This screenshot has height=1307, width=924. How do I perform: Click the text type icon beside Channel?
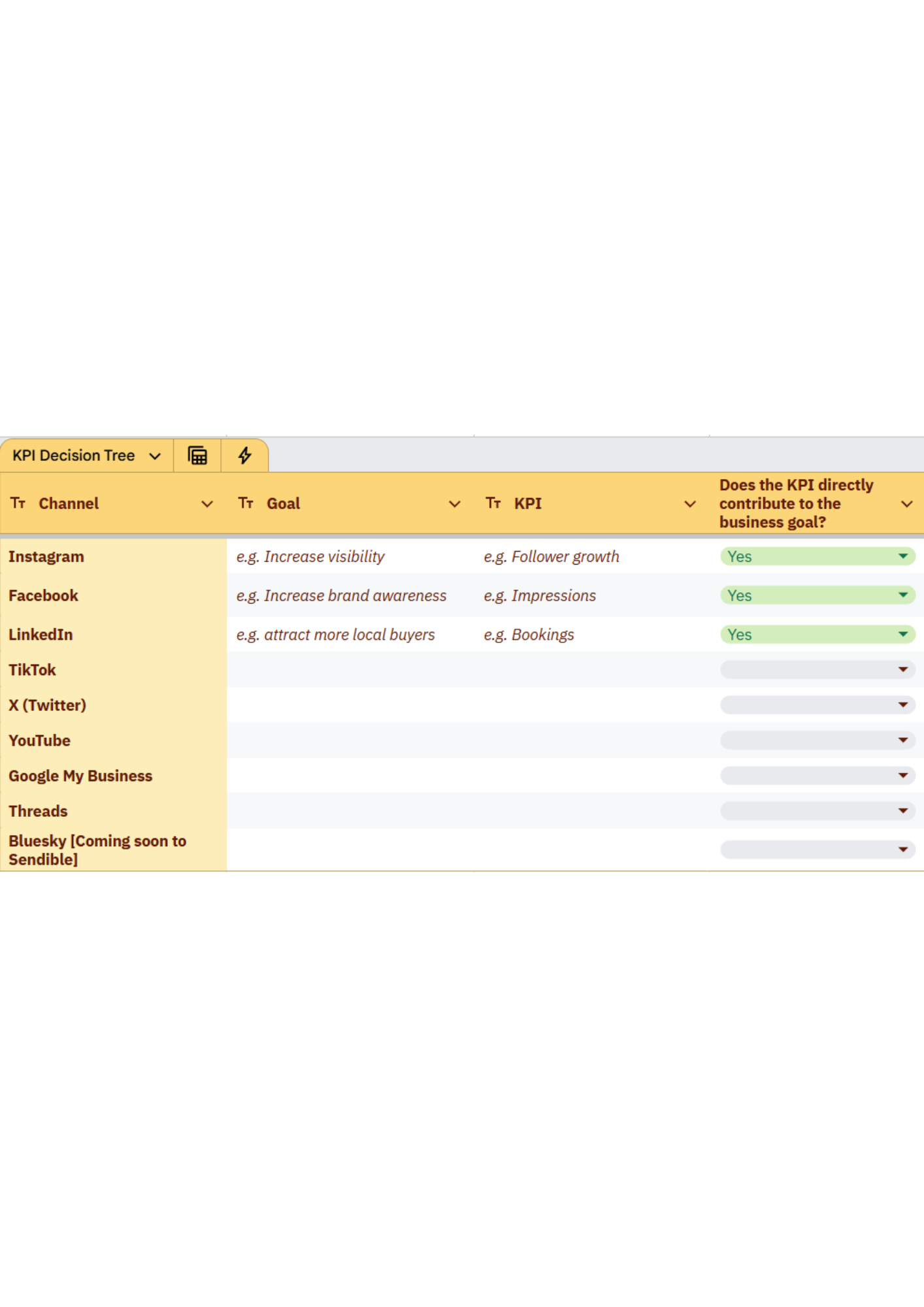tap(18, 503)
